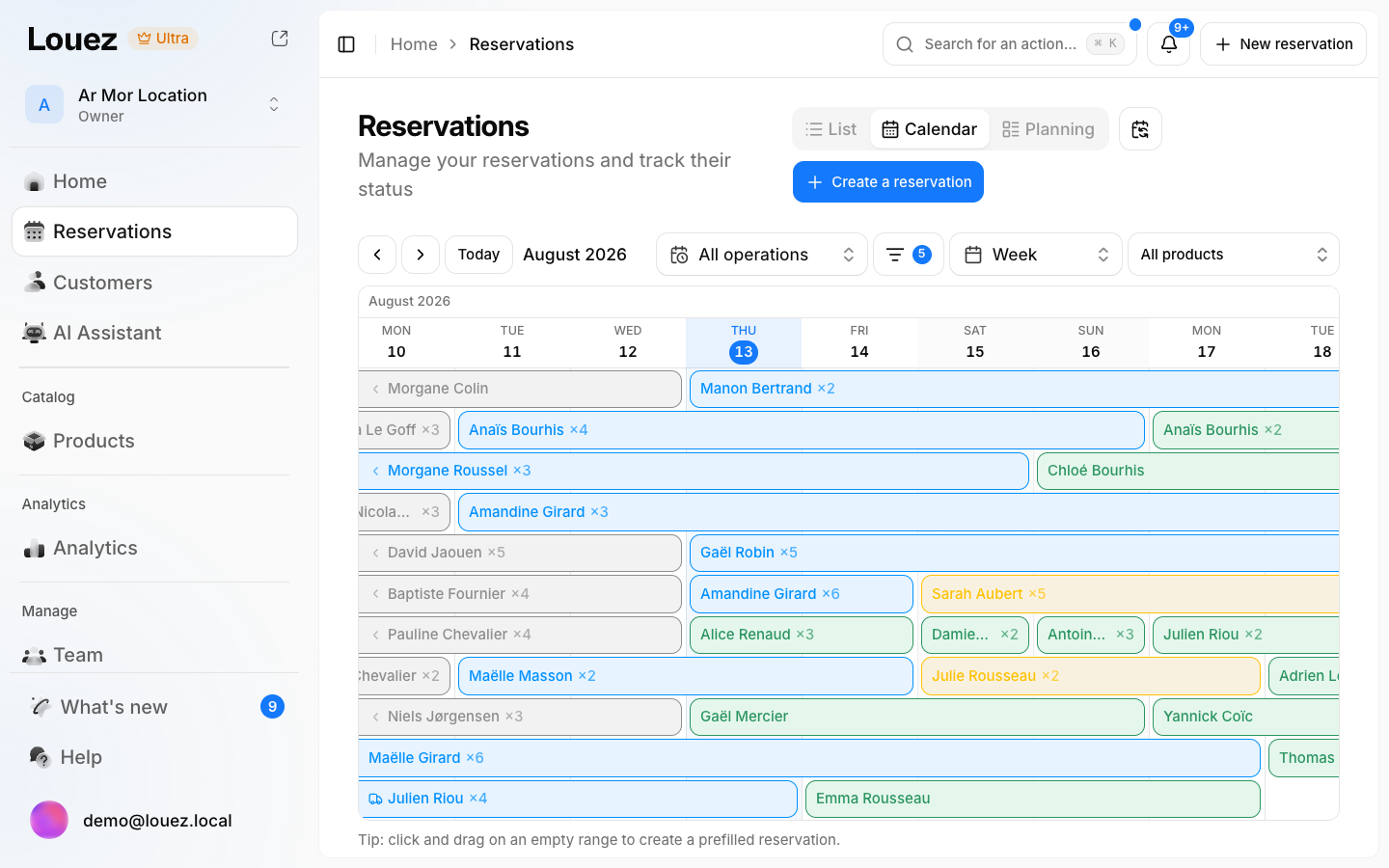Click the Search for an action field

(1009, 44)
